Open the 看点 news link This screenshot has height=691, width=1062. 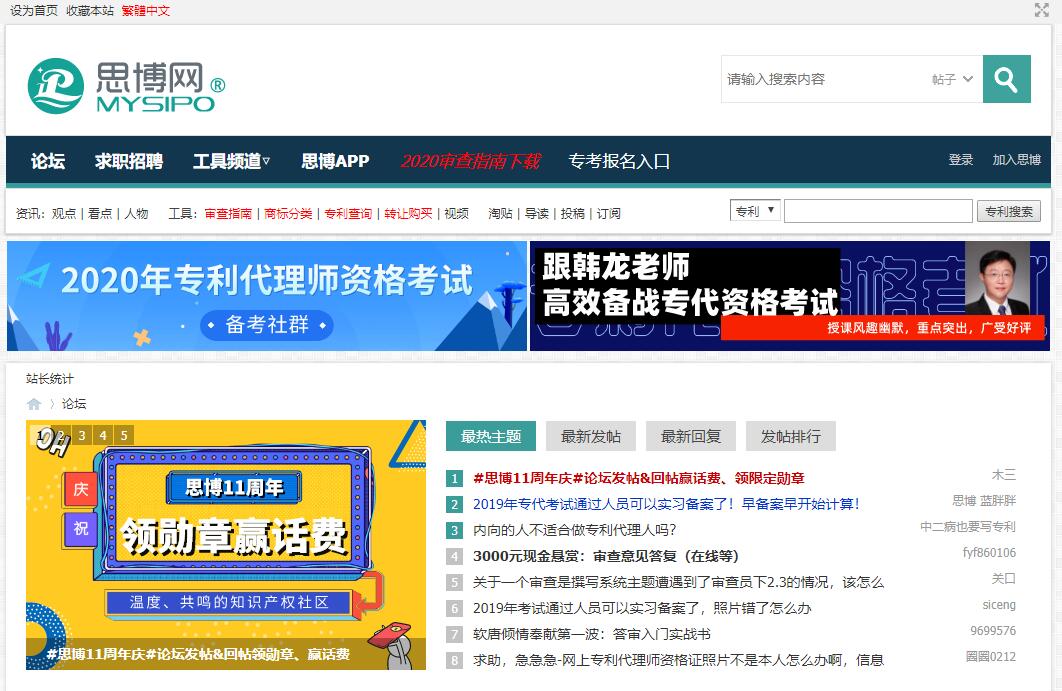100,213
